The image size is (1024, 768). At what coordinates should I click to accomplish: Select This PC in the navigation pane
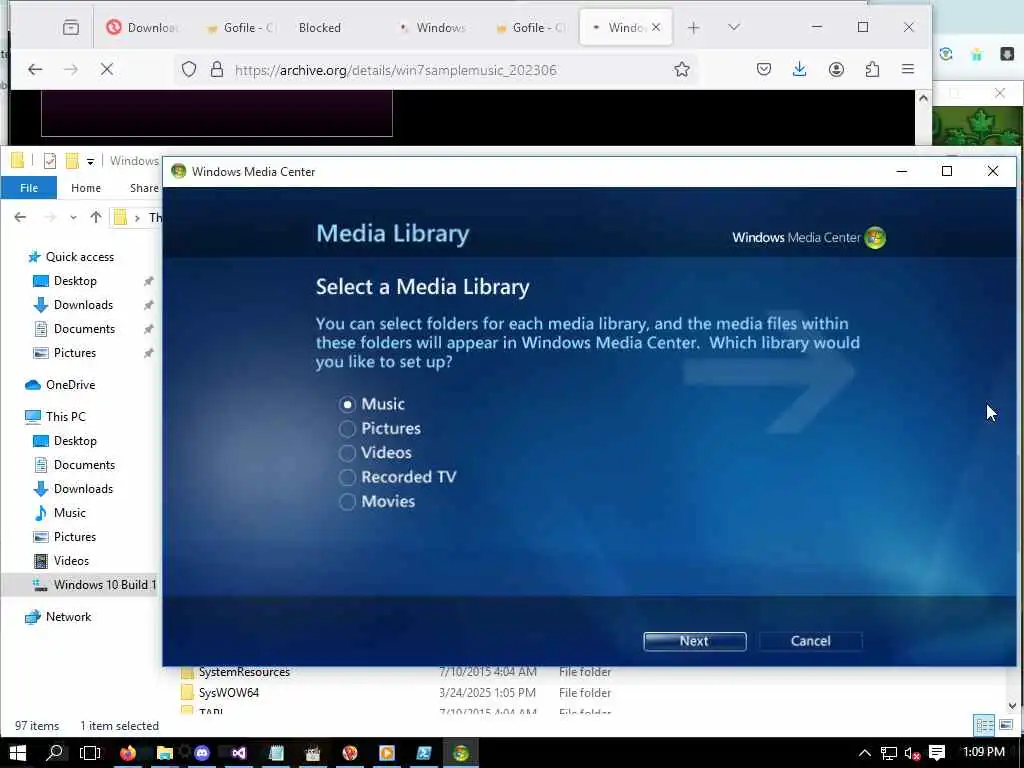click(65, 417)
